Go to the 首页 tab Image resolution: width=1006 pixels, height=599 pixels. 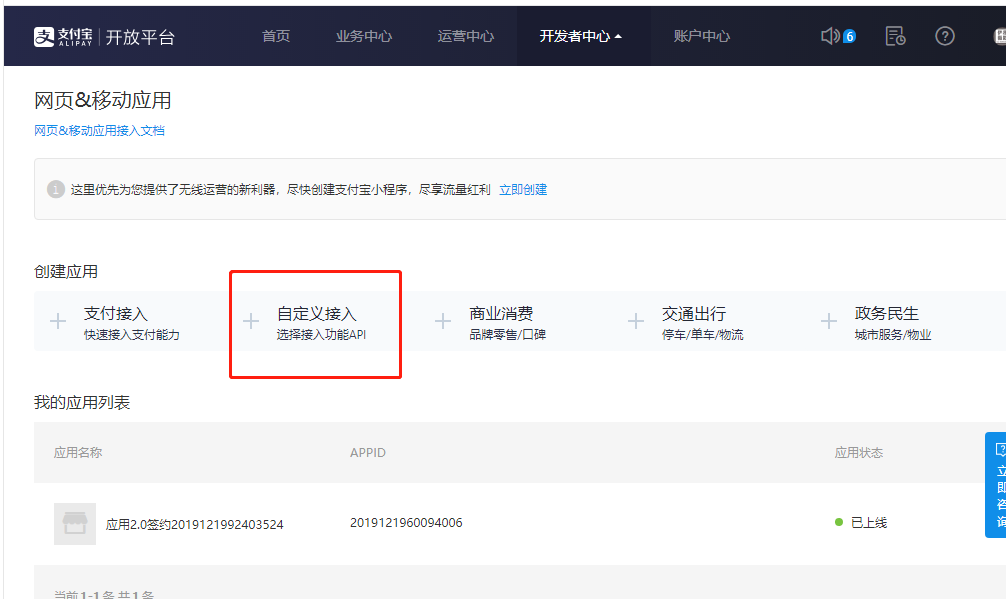(x=276, y=36)
